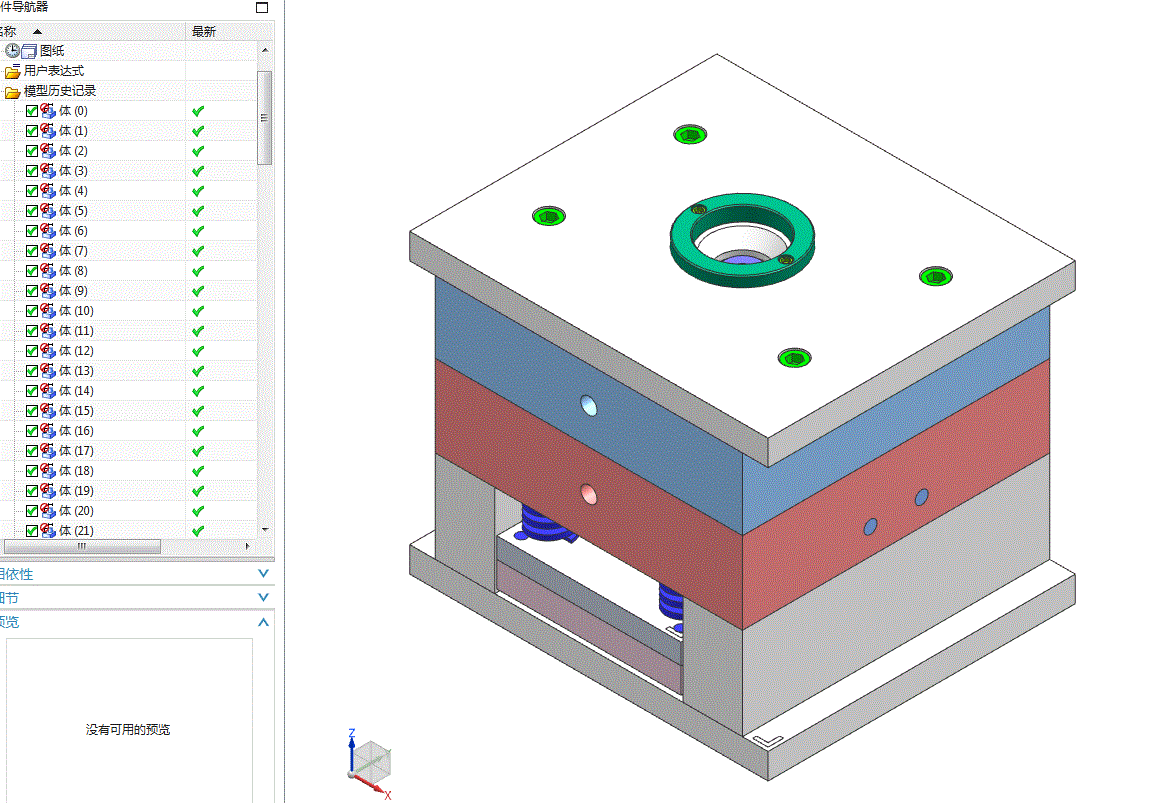The image size is (1157, 803).
Task: Click the body feature icon for 体 (7)
Action: click(x=48, y=250)
